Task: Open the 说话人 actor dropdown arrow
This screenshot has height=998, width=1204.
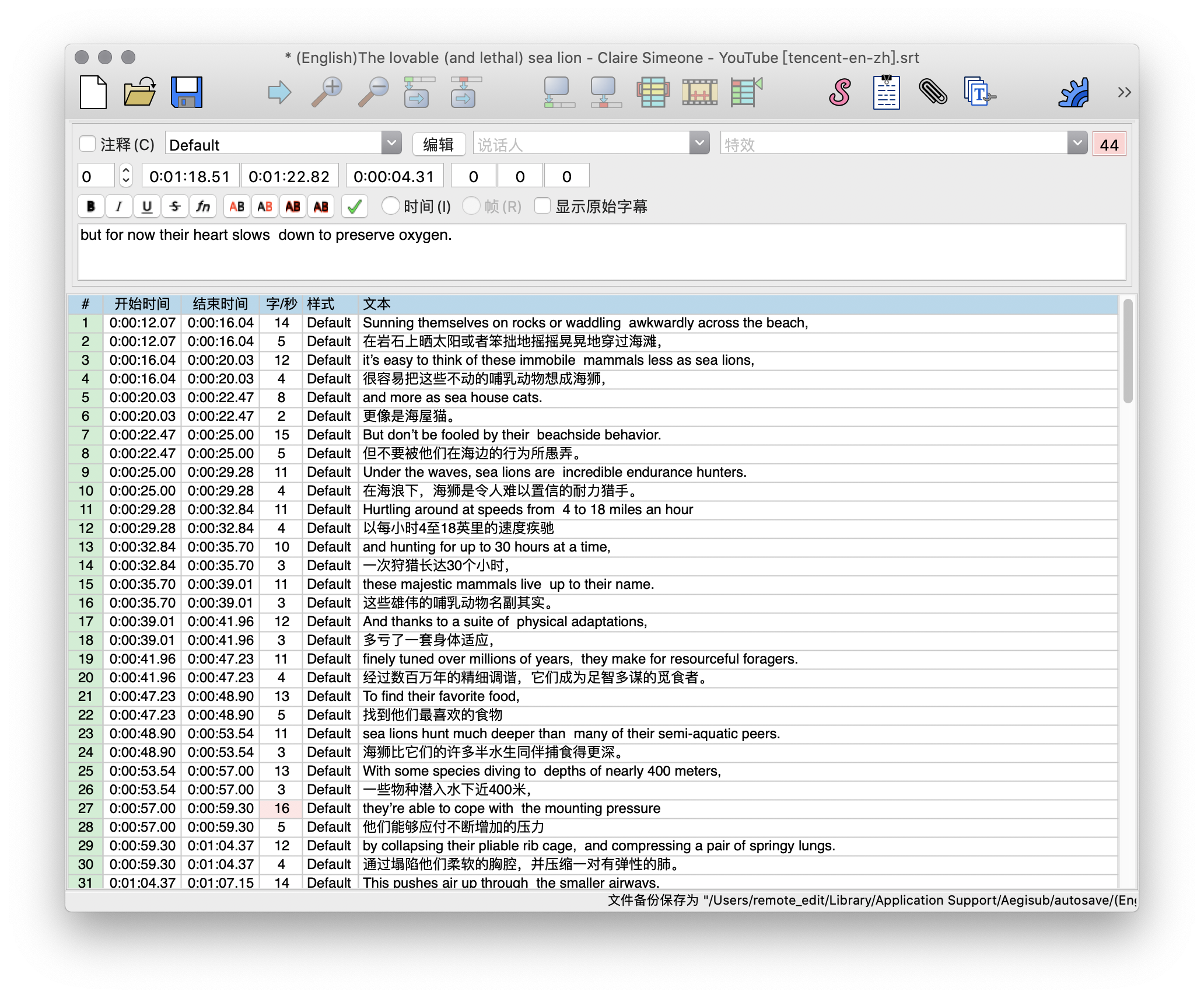Action: tap(699, 144)
